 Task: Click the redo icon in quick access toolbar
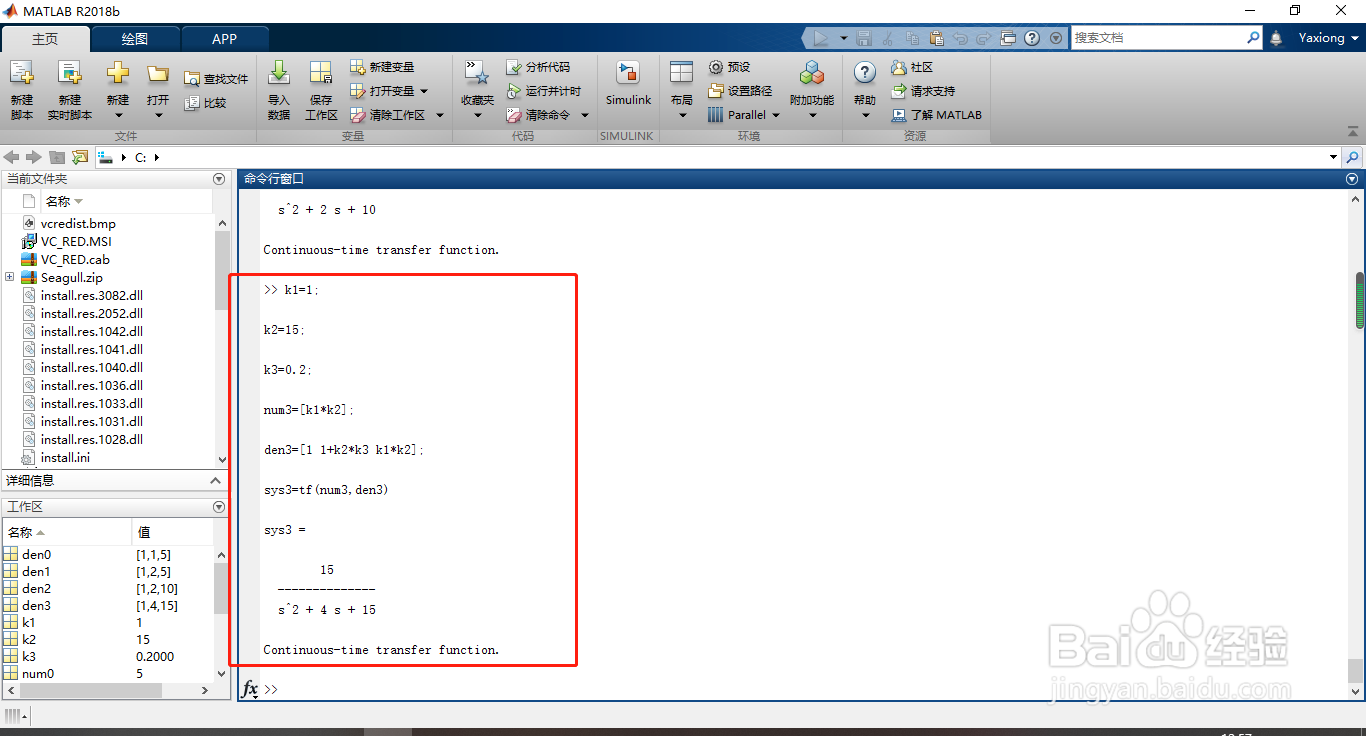tap(983, 38)
